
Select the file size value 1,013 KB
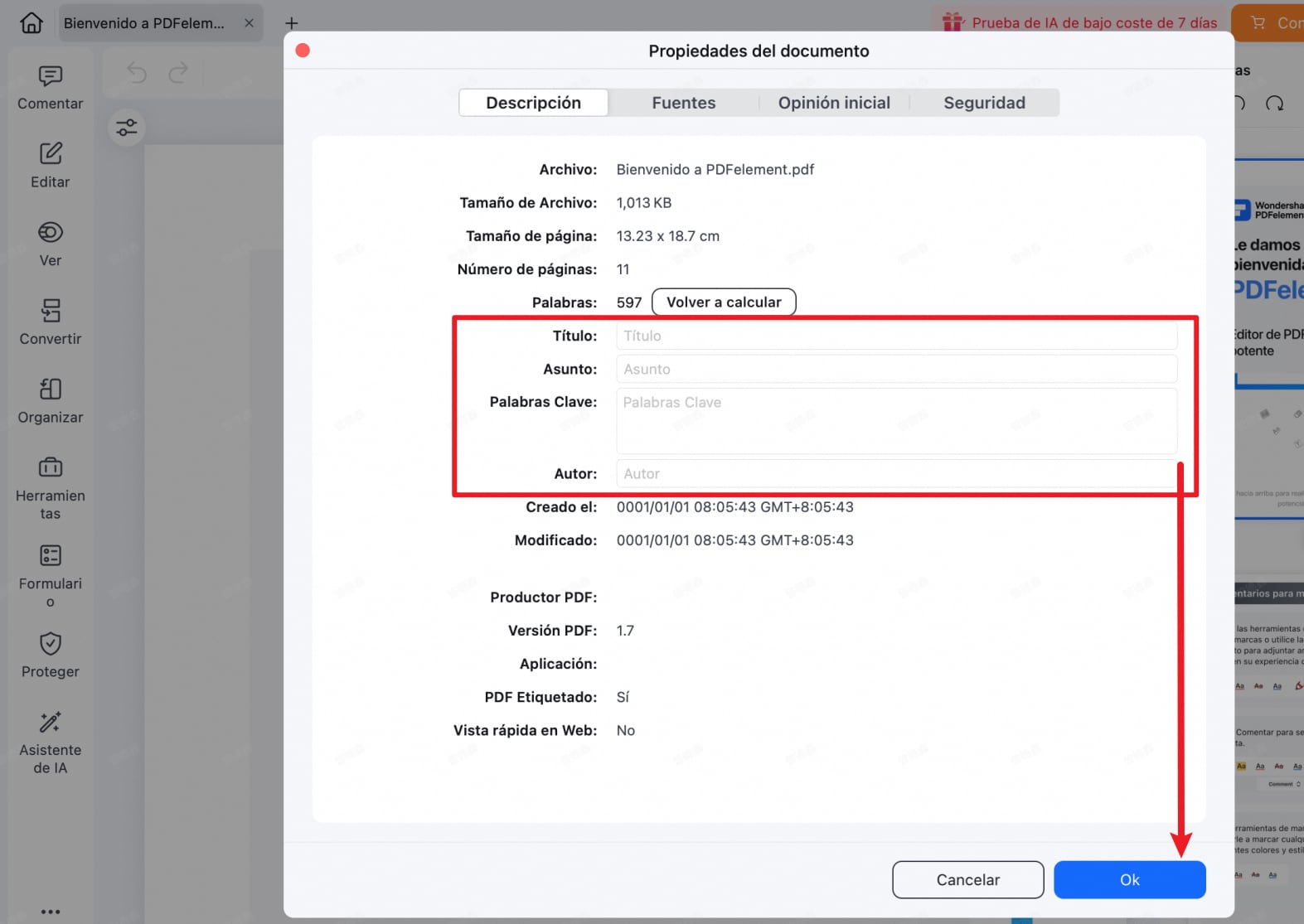(644, 202)
